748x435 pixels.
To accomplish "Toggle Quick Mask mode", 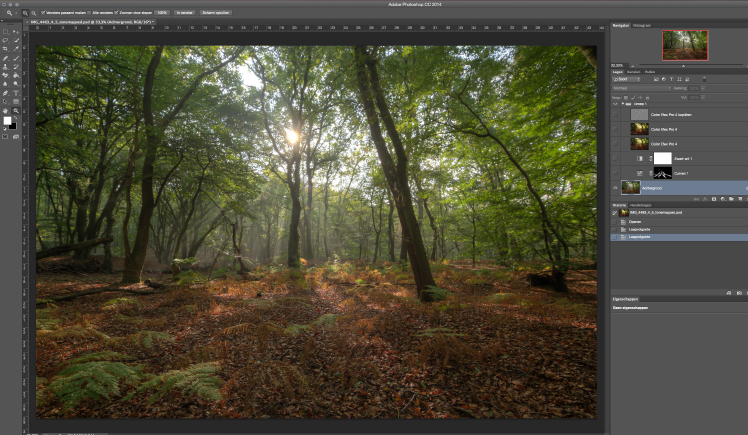I will pos(5,136).
